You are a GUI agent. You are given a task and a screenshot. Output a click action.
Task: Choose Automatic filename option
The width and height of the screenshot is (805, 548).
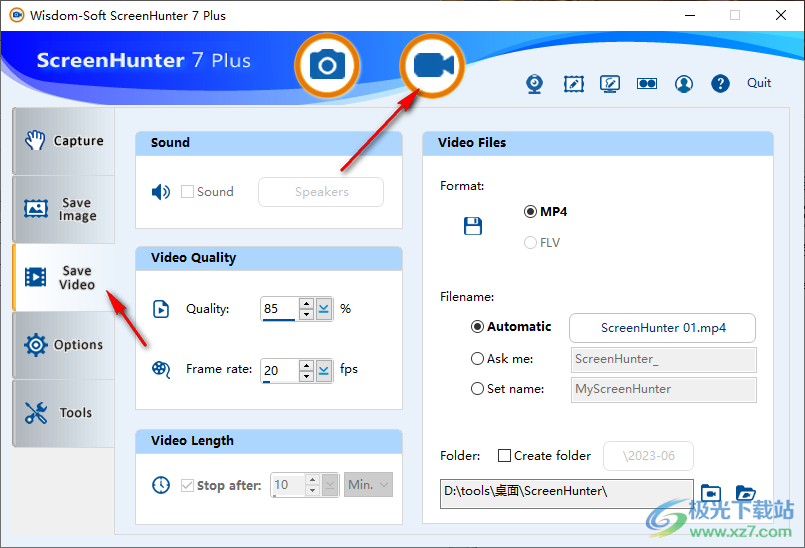pyautogui.click(x=477, y=327)
